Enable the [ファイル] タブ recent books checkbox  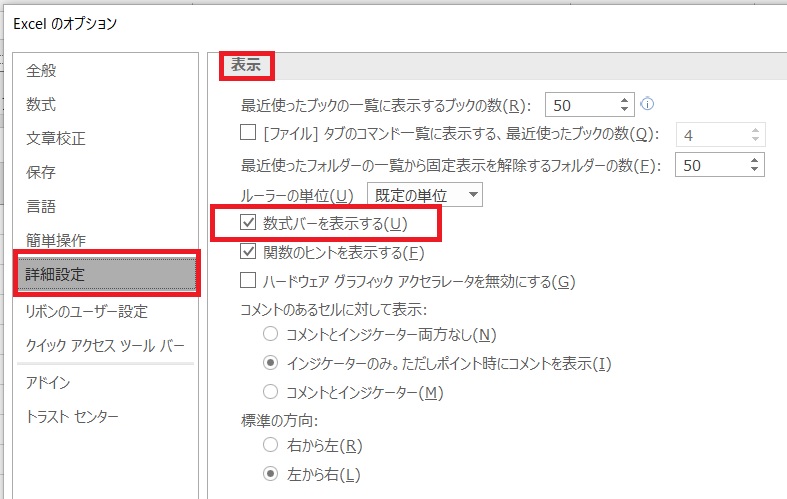[248, 133]
